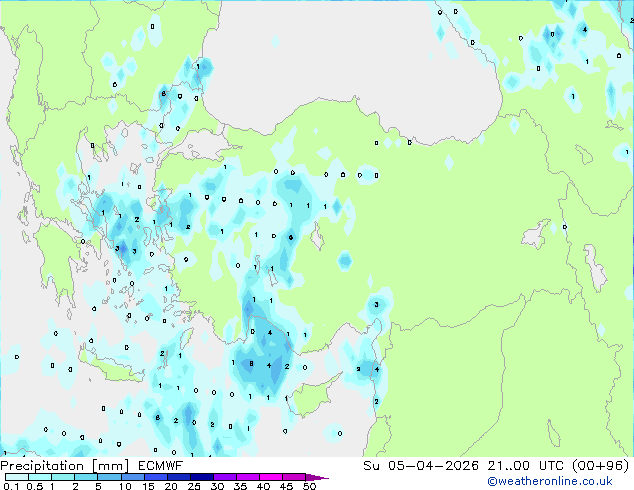Select the 0.5–1 mm legend swatch

click(x=40, y=477)
